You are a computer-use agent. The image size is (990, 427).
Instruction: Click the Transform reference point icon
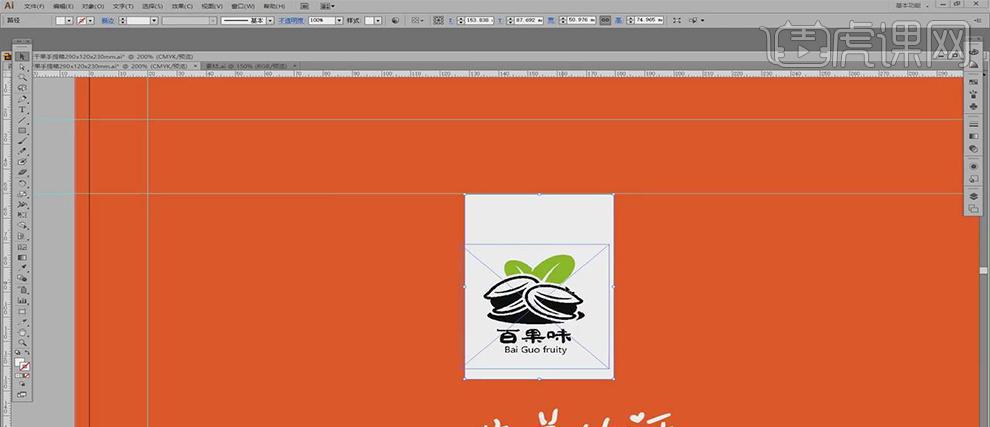click(439, 20)
